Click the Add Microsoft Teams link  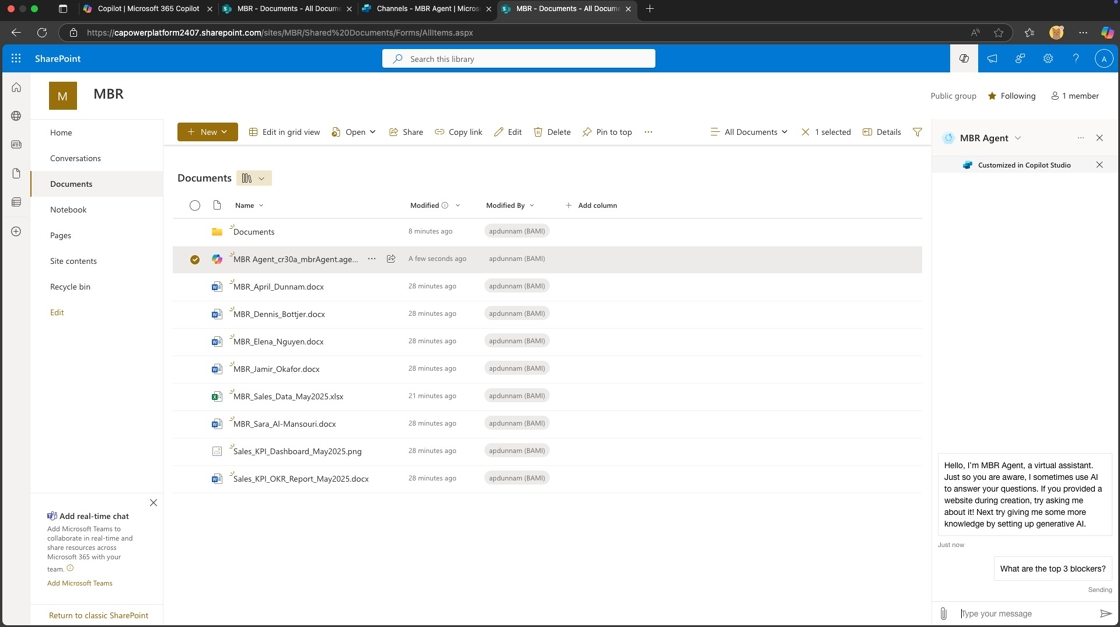click(80, 583)
